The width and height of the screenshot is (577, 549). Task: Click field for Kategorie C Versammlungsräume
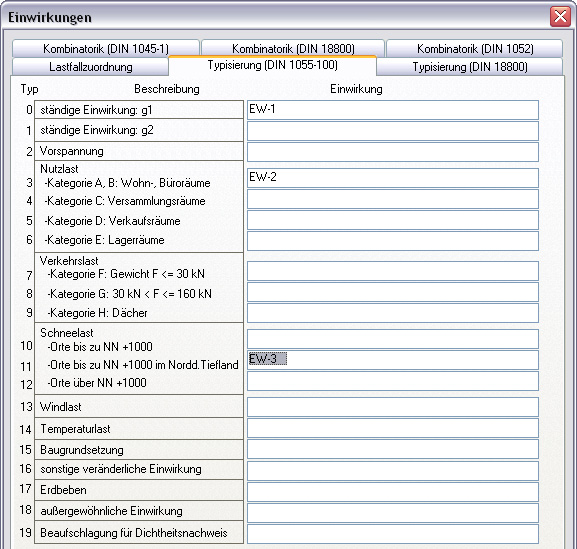393,199
